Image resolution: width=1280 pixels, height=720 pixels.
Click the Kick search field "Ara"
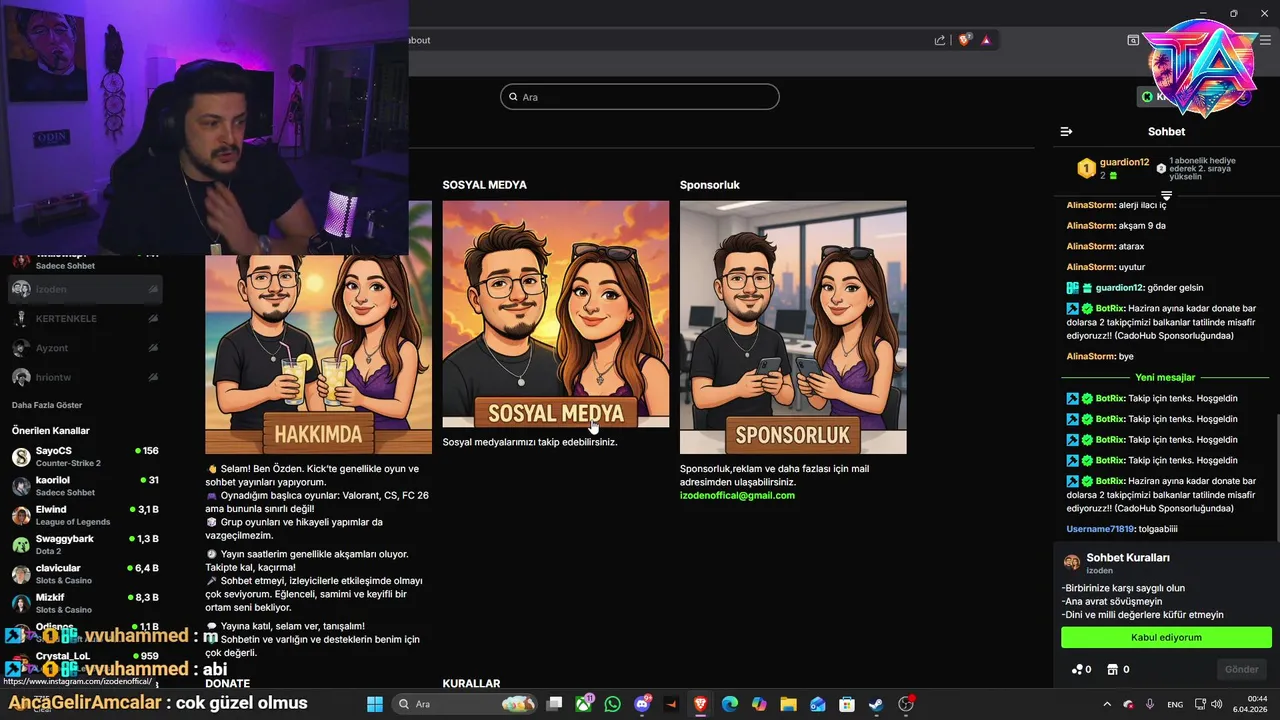[640, 97]
